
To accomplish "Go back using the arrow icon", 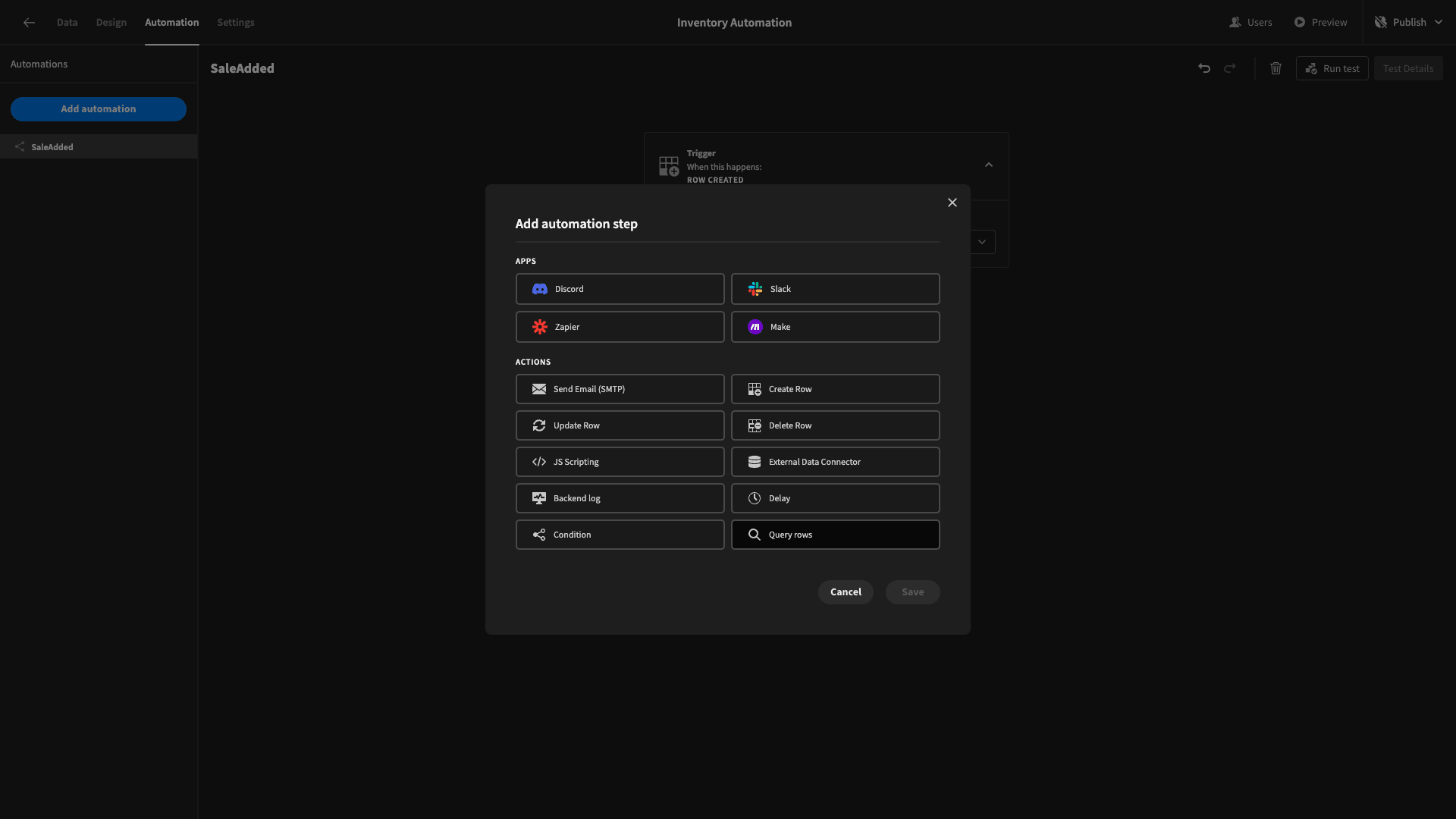I will click(x=29, y=23).
